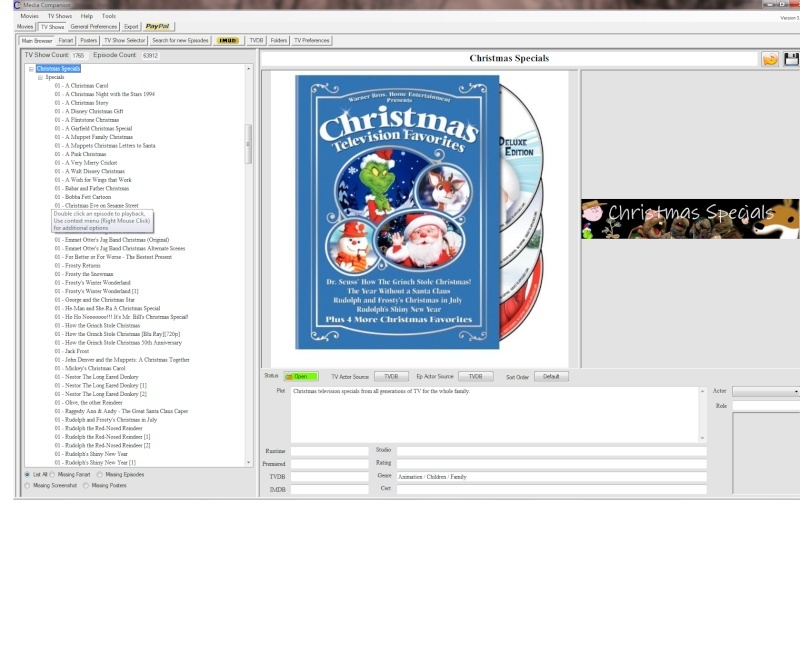Open the Posters sub-tab
800x672 pixels.
(88, 40)
